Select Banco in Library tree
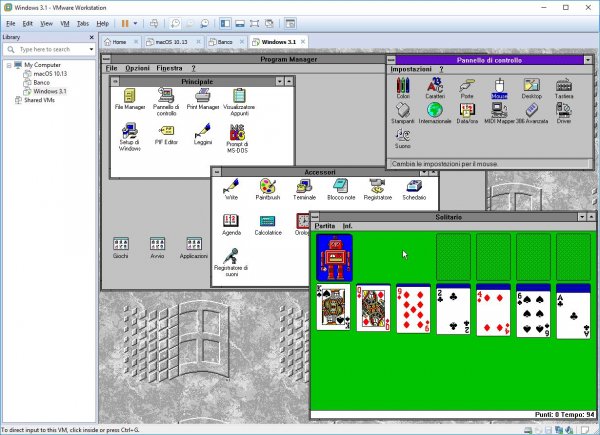The height and width of the screenshot is (435, 600). click(x=41, y=83)
